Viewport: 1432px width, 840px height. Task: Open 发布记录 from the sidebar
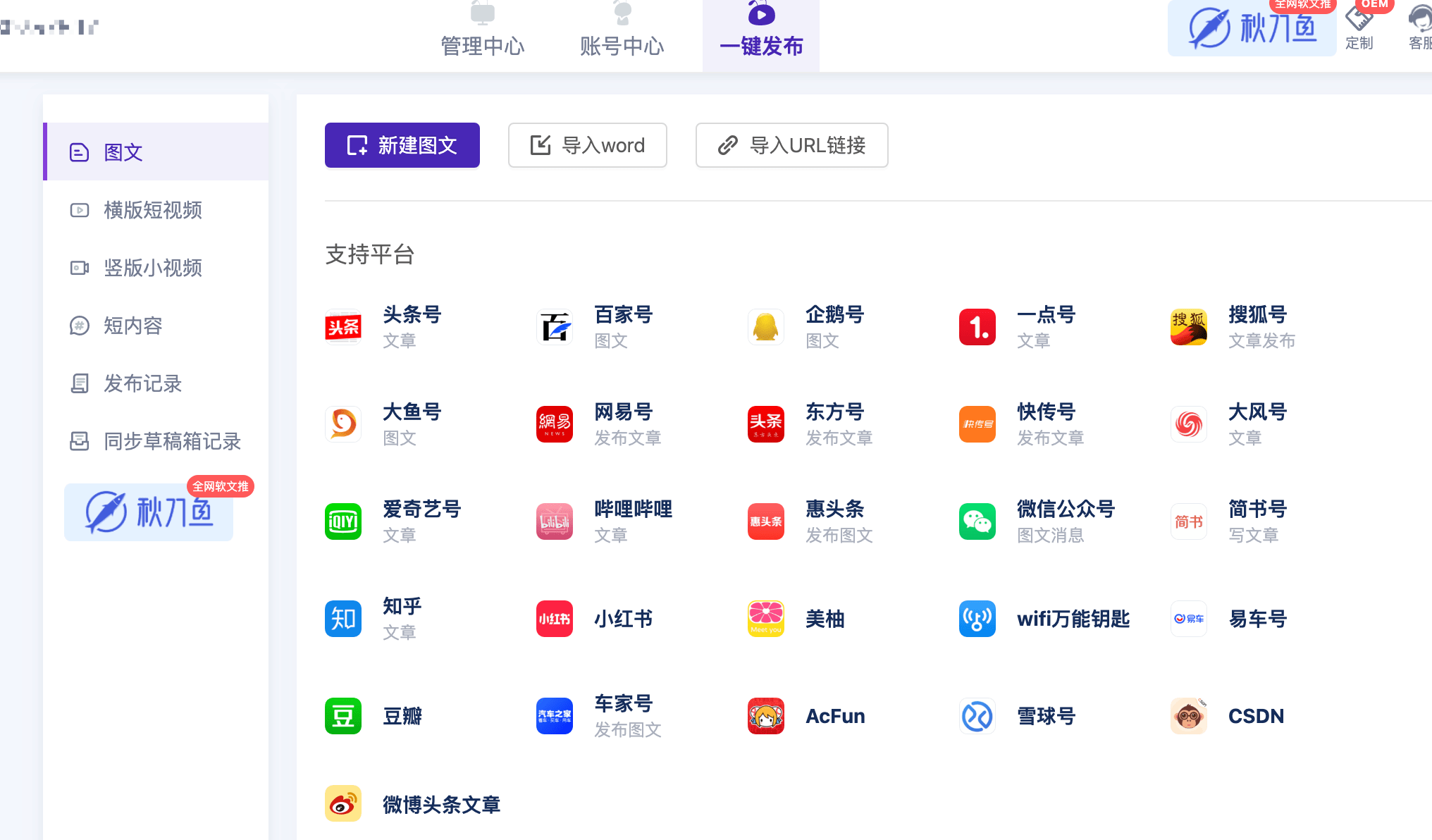[x=142, y=384]
